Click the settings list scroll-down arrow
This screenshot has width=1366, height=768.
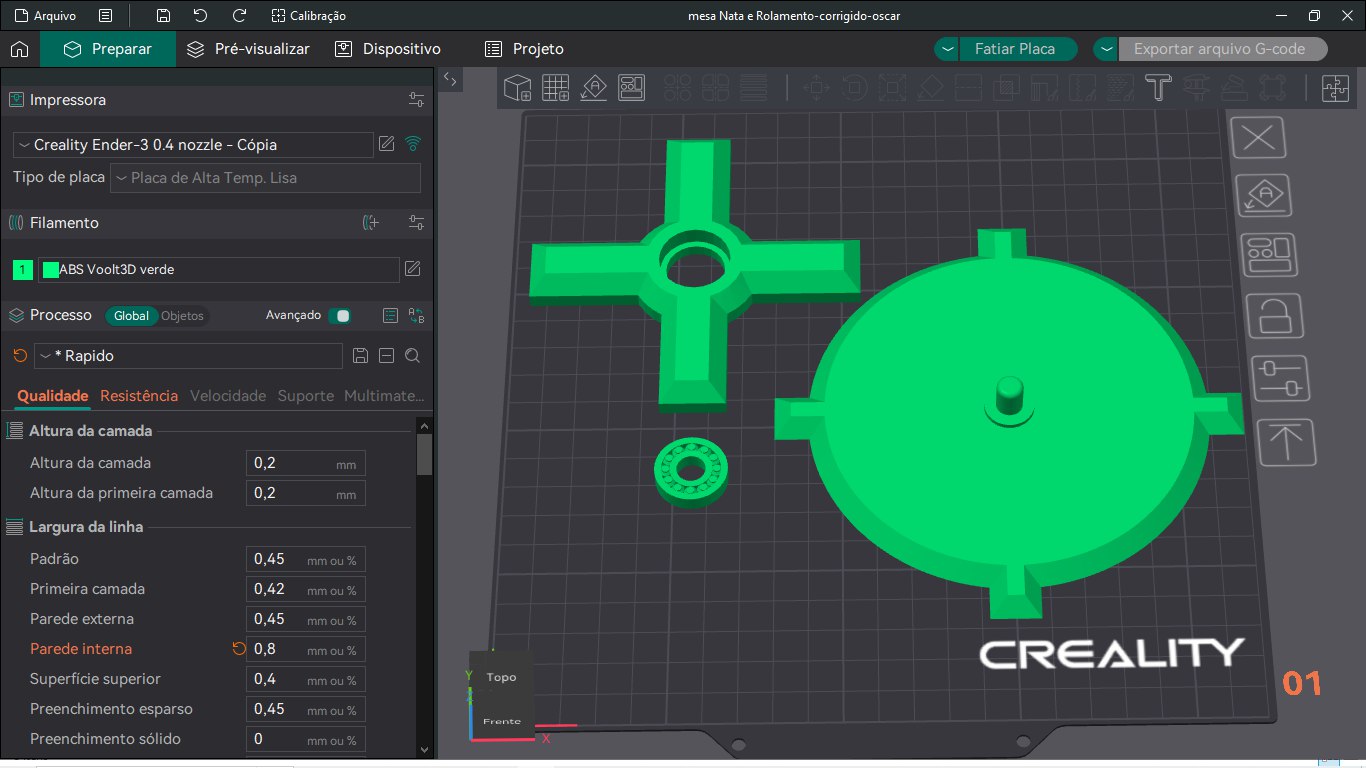(x=424, y=749)
